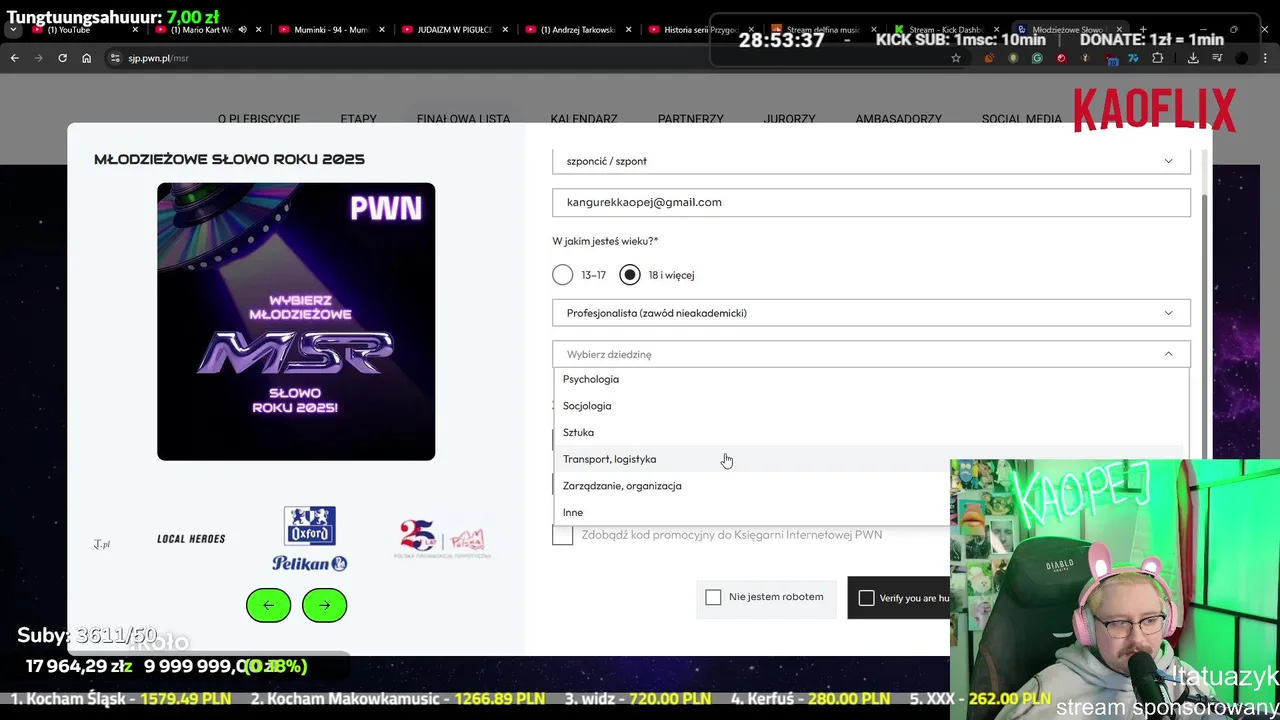Open the SOCIAL MEDIA nav link

1021,119
